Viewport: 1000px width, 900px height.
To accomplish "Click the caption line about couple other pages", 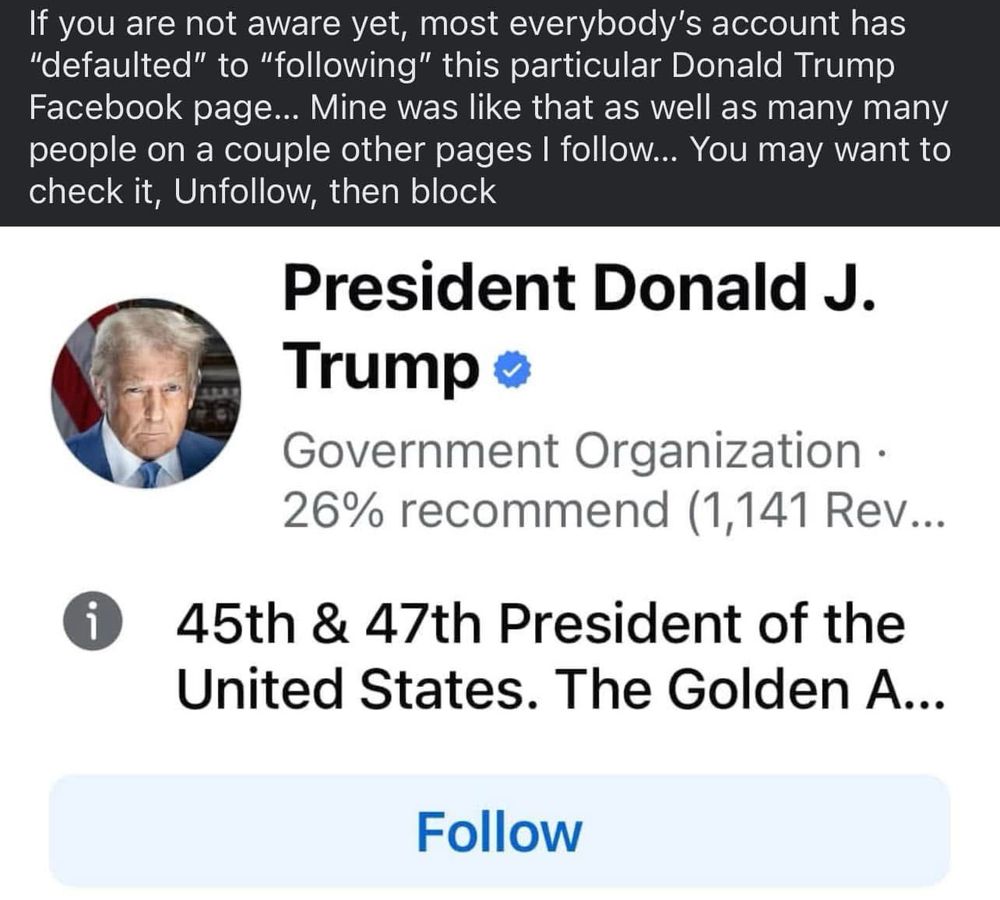I will pyautogui.click(x=490, y=150).
